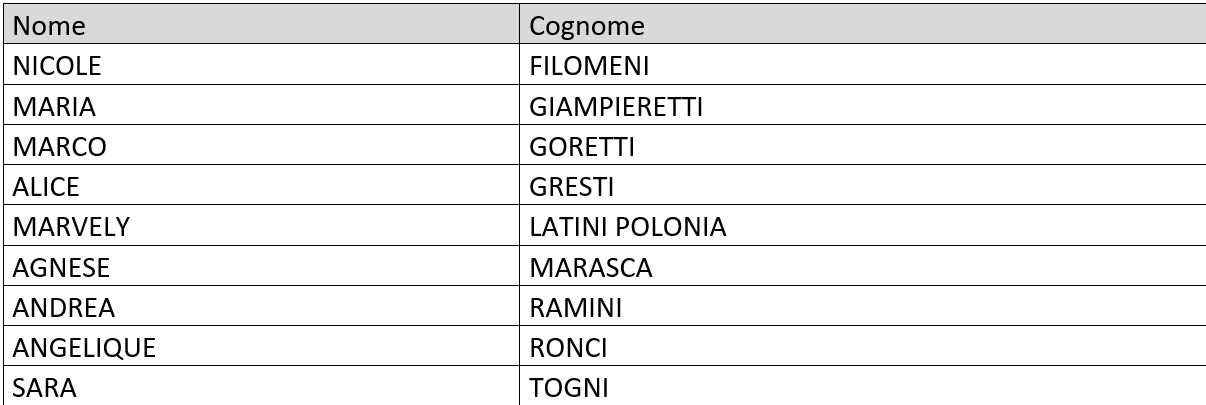Click the GRESTI surname cell
1206x405 pixels.
coord(572,187)
